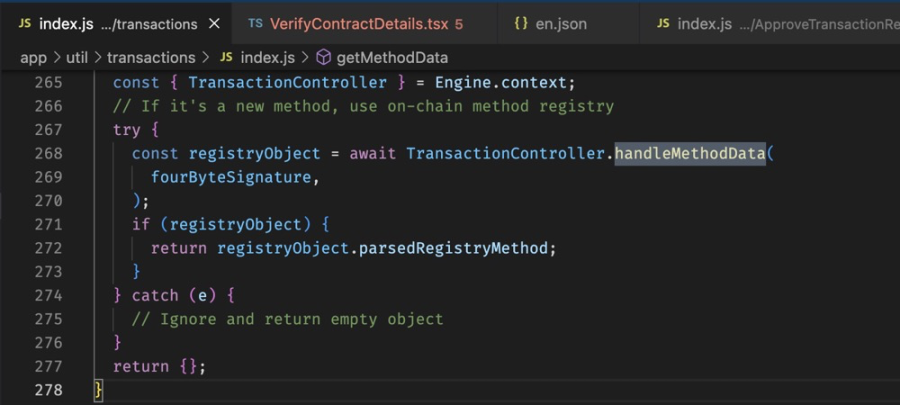
Task: Click line number 274 in gutter
Action: point(49,295)
